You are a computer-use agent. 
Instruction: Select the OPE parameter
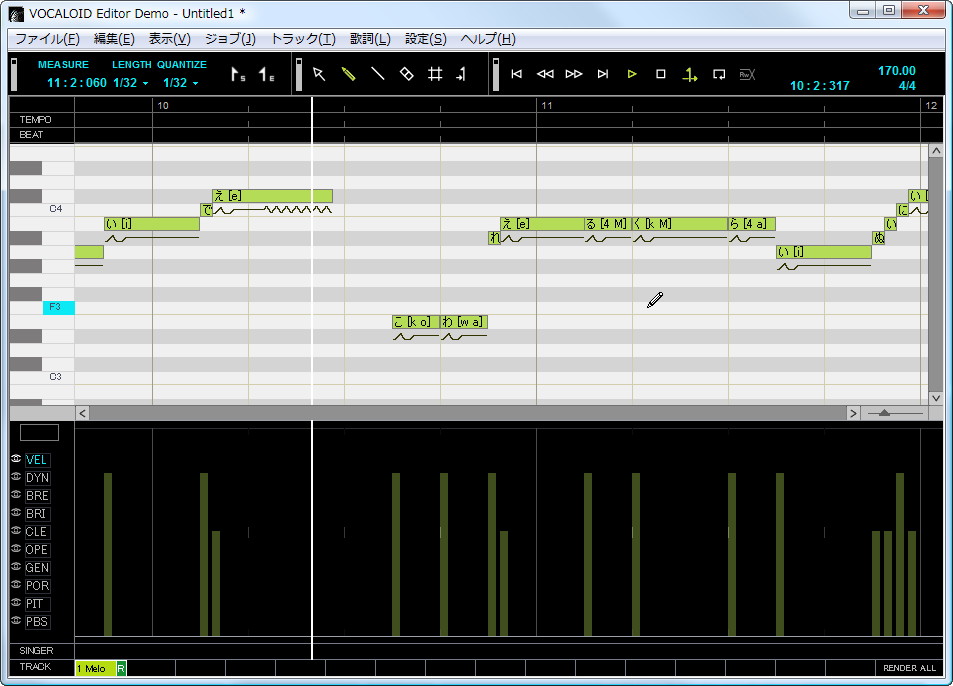point(37,550)
